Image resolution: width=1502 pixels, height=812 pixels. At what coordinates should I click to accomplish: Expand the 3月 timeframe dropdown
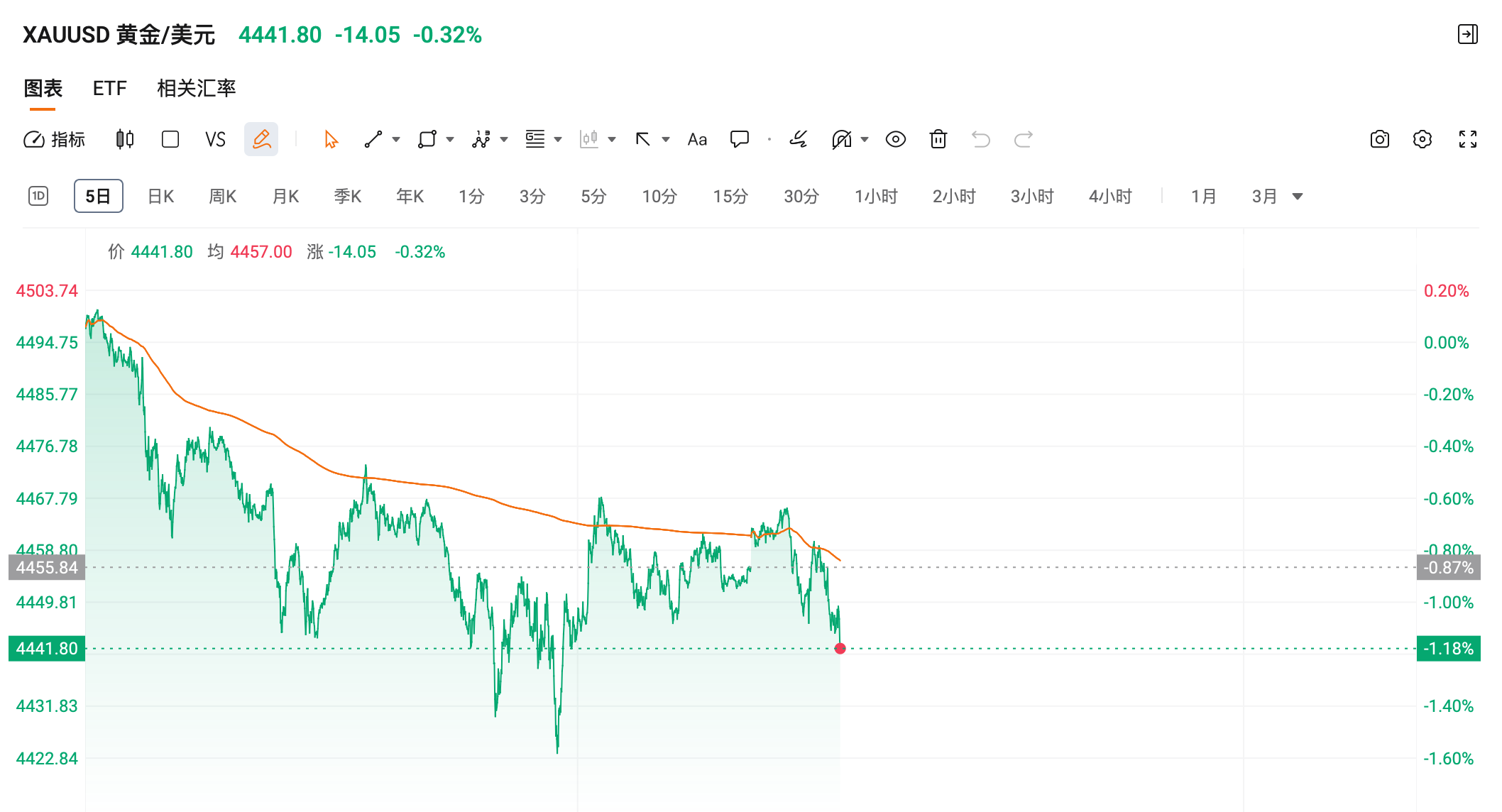[x=1298, y=196]
